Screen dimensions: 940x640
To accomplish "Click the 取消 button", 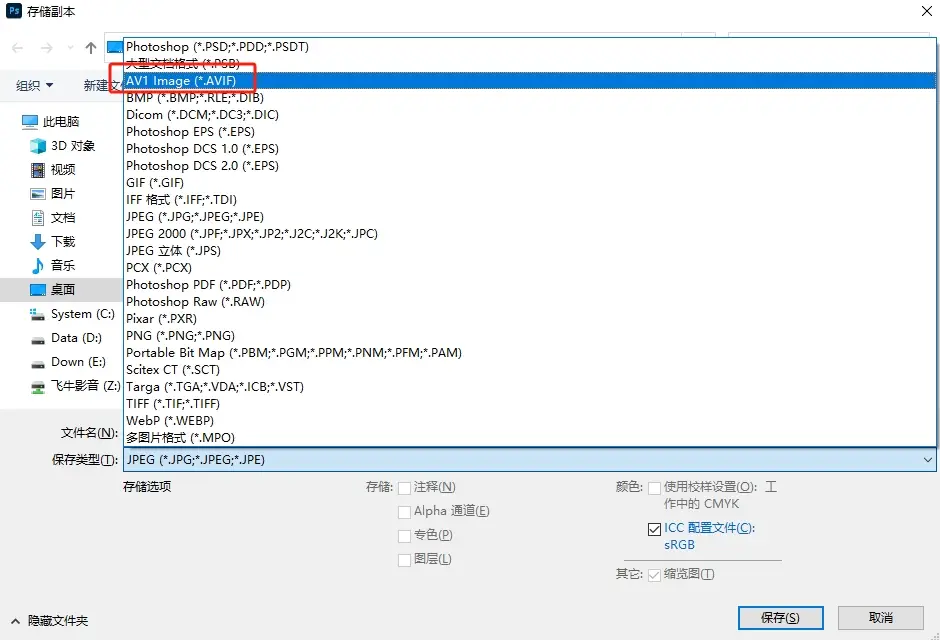I will click(881, 618).
